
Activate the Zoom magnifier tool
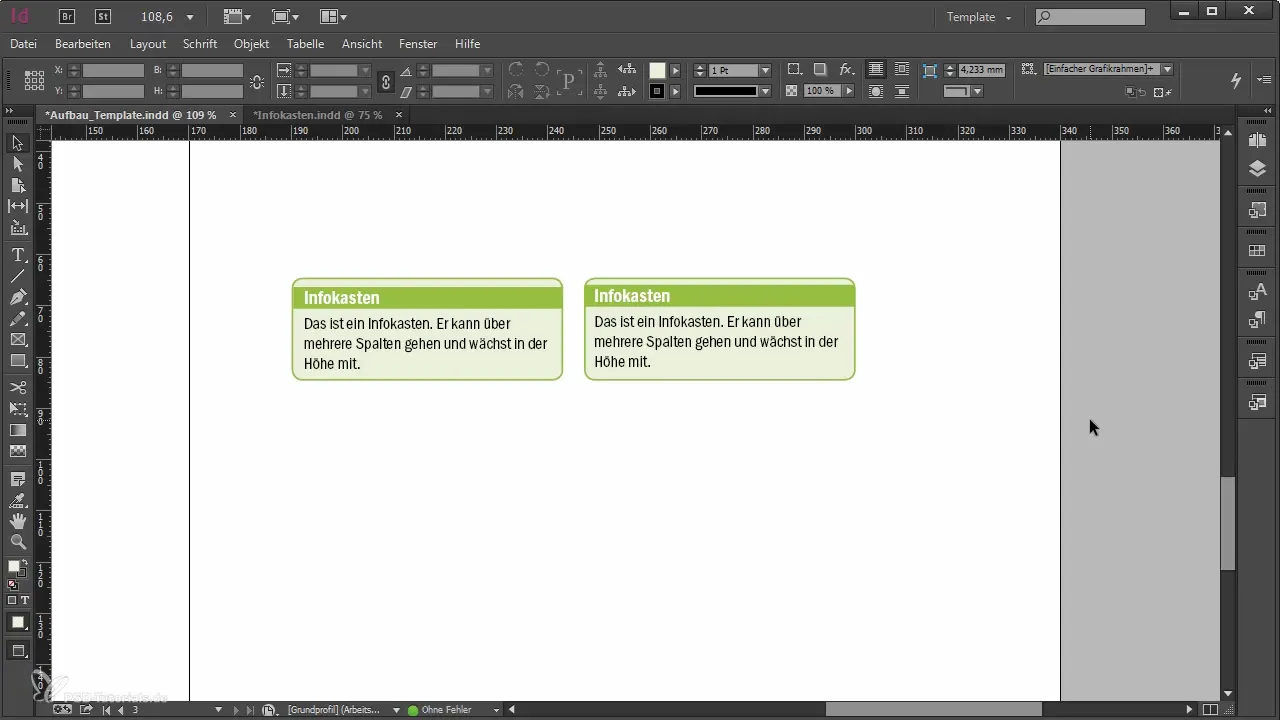pyautogui.click(x=18, y=542)
